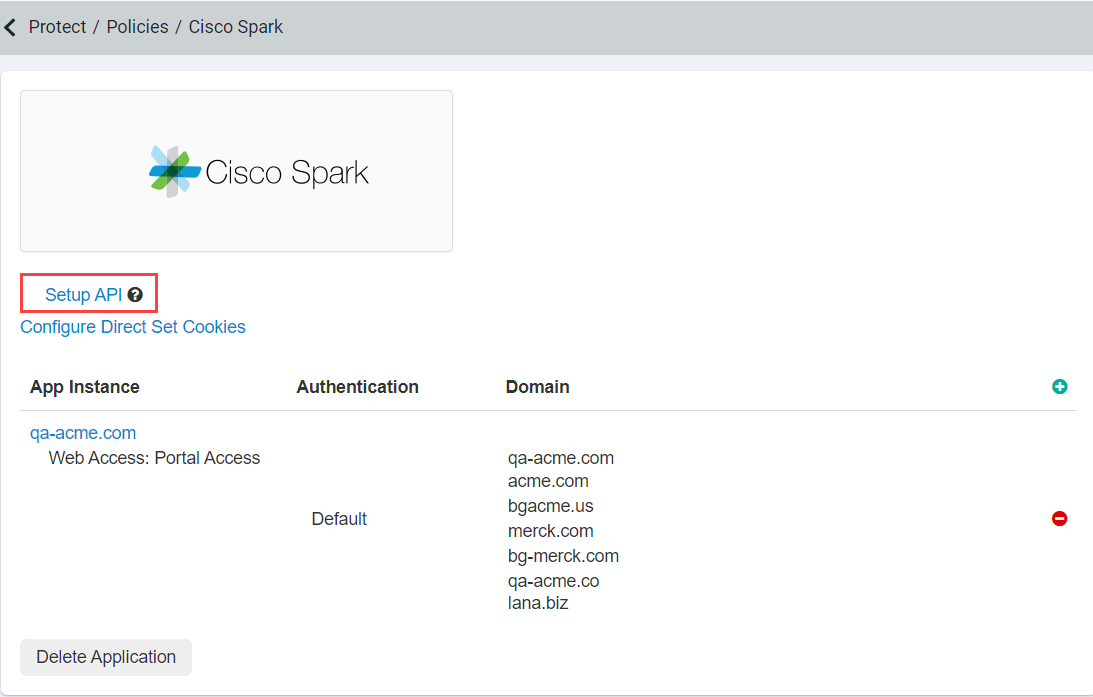Image resolution: width=1093 pixels, height=697 pixels.
Task: Add app instance with green plus icon
Action: 1060,387
